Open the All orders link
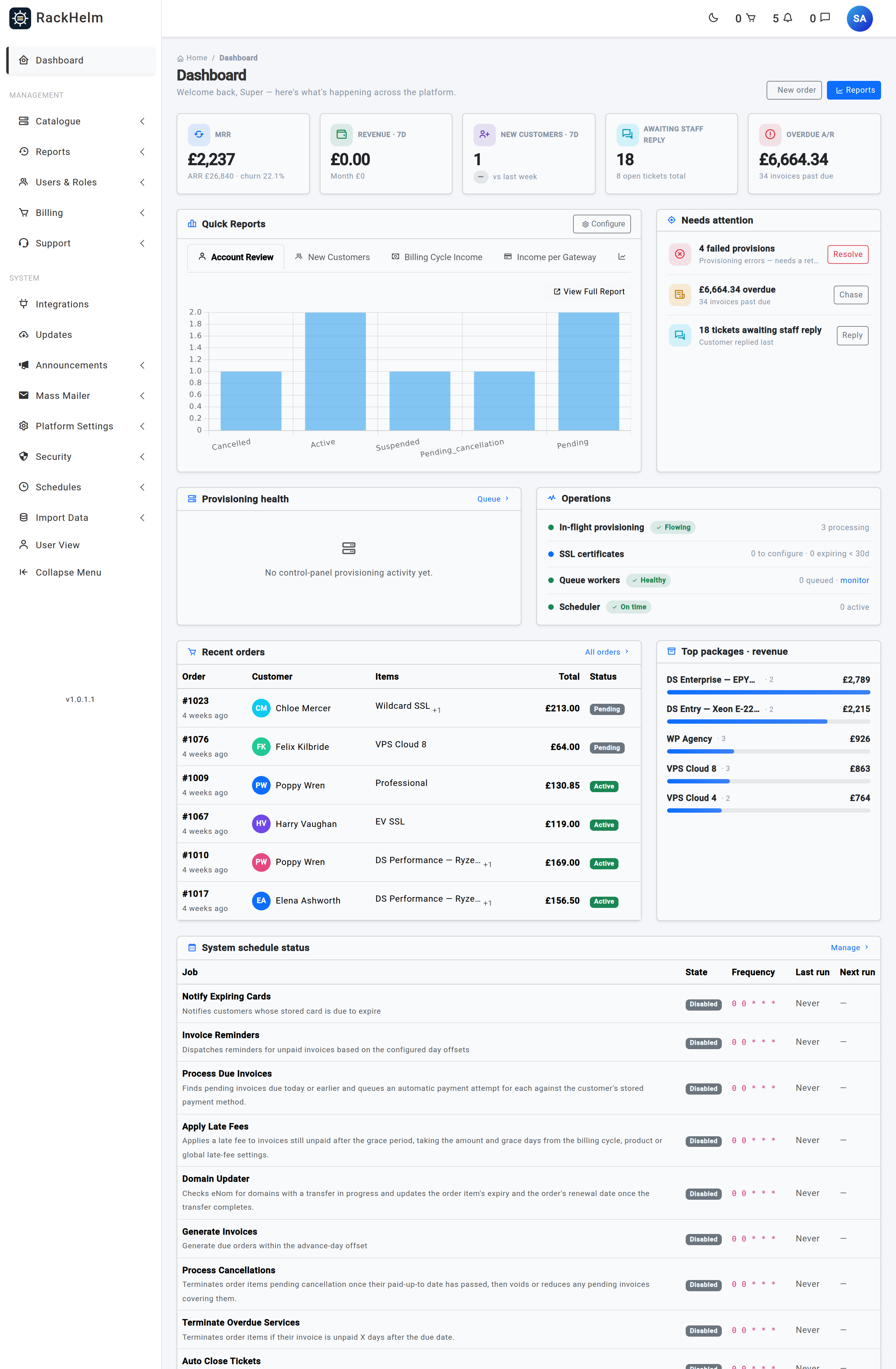 [x=607, y=652]
